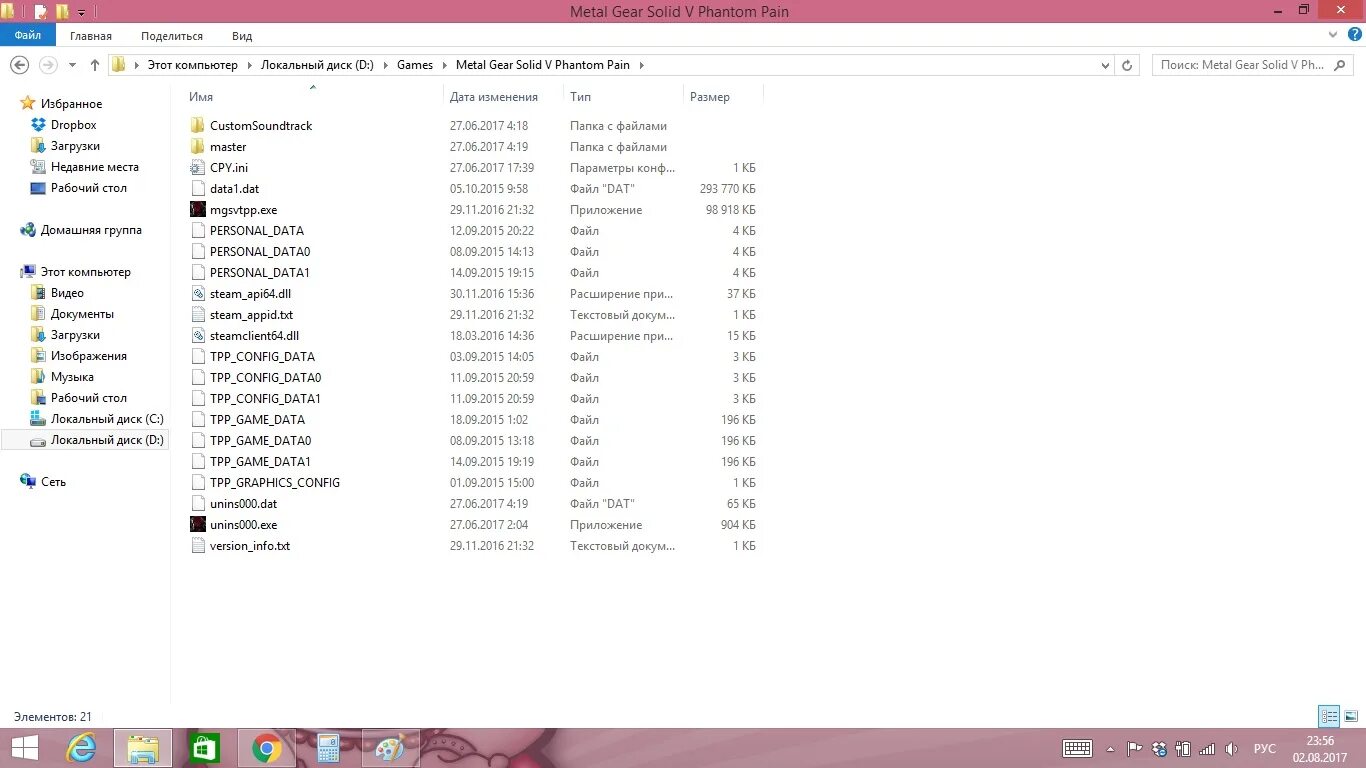Click Games in the address path
Viewport: 1366px width, 768px height.
pyautogui.click(x=415, y=65)
